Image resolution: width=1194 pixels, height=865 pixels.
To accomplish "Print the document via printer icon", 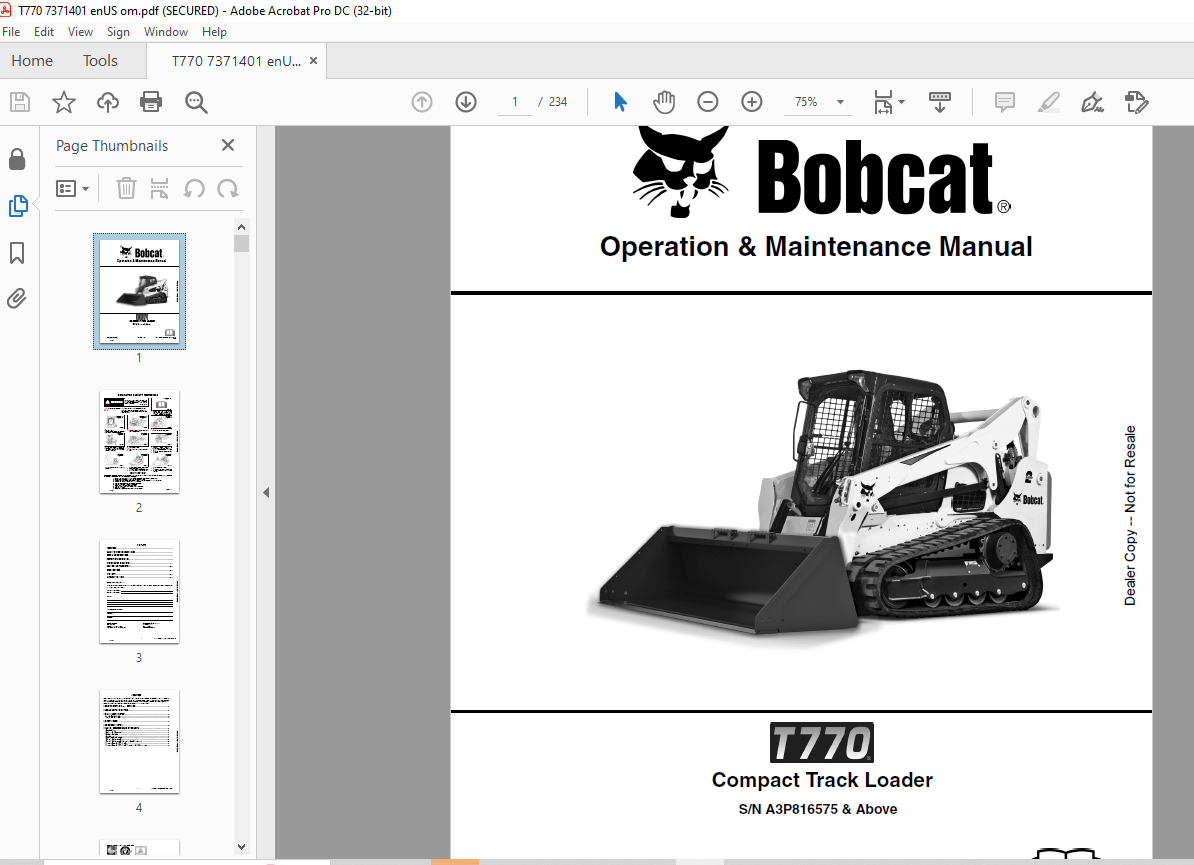I will (151, 102).
